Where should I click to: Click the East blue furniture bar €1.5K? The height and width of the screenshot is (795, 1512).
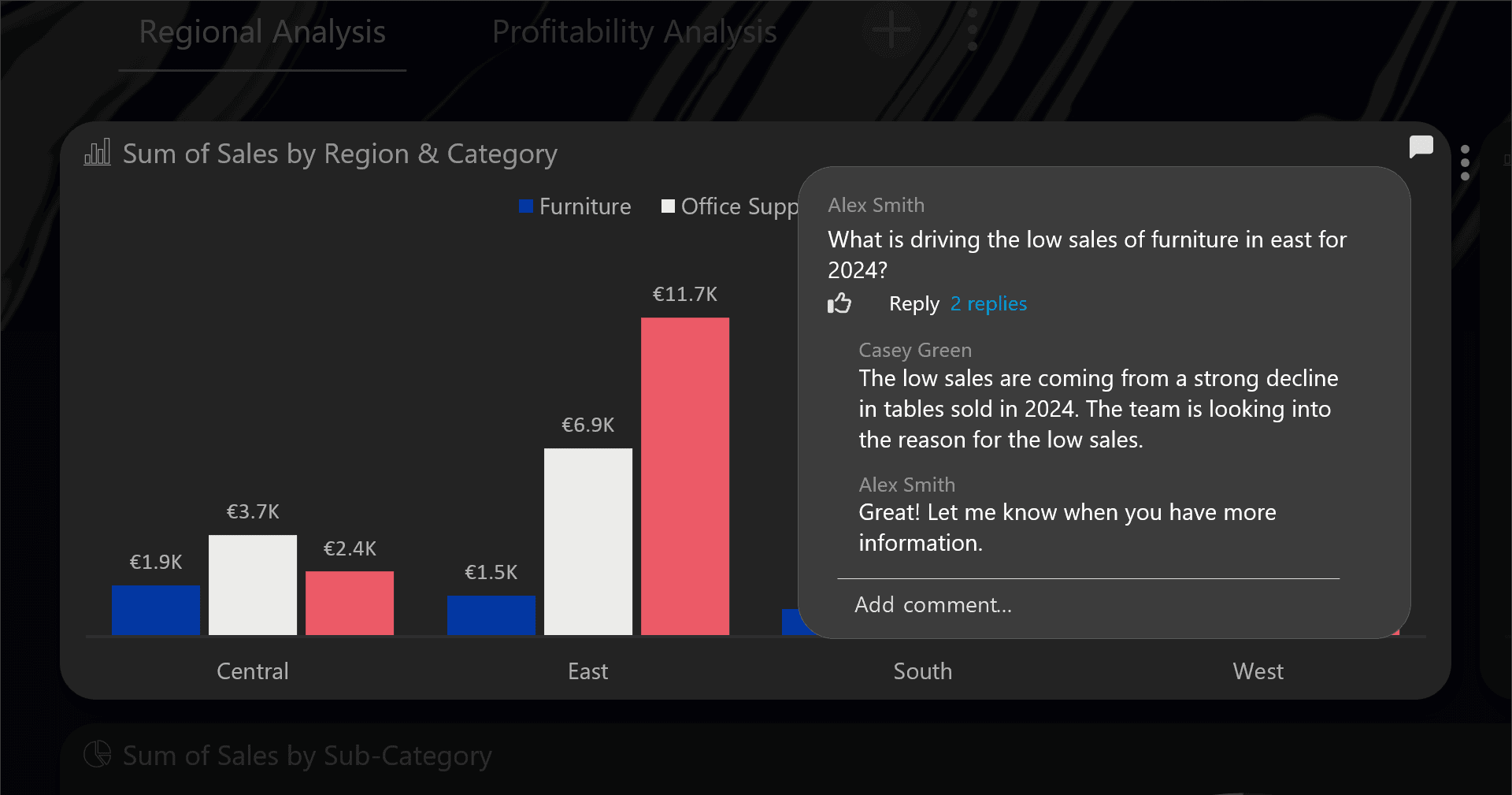point(491,615)
